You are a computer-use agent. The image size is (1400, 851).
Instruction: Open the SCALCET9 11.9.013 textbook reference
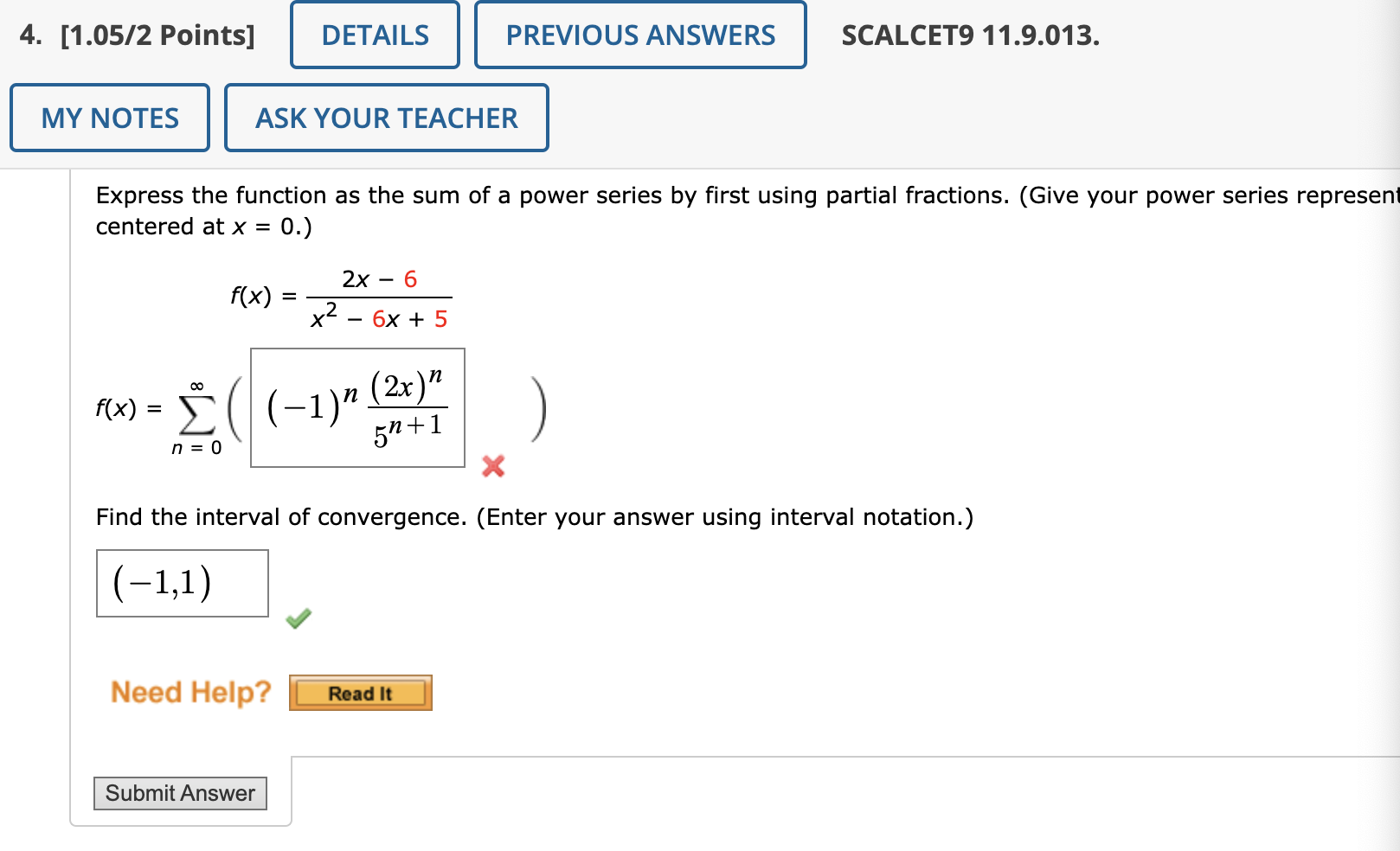971,35
